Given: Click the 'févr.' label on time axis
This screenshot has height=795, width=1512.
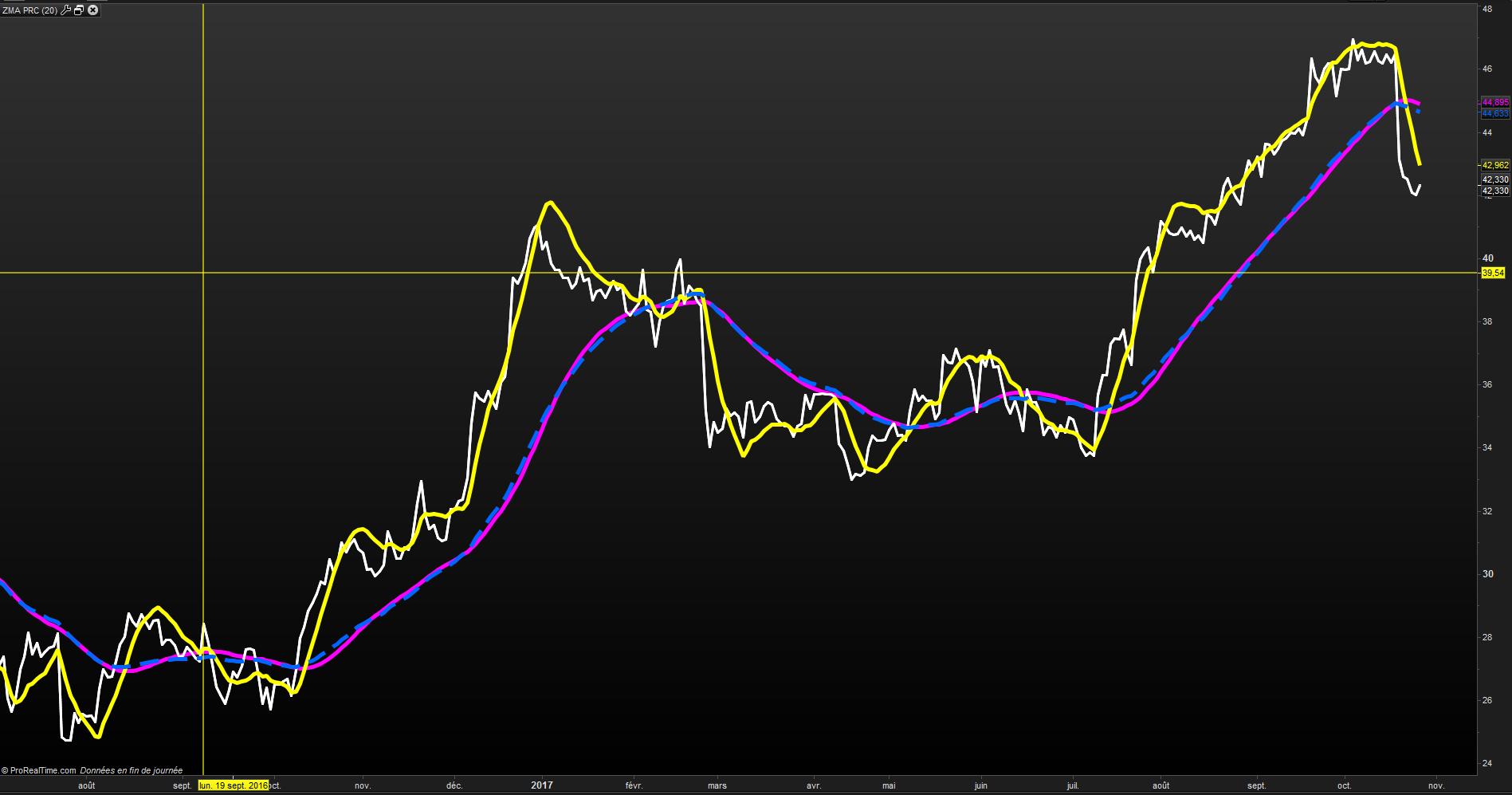Looking at the screenshot, I should (634, 785).
